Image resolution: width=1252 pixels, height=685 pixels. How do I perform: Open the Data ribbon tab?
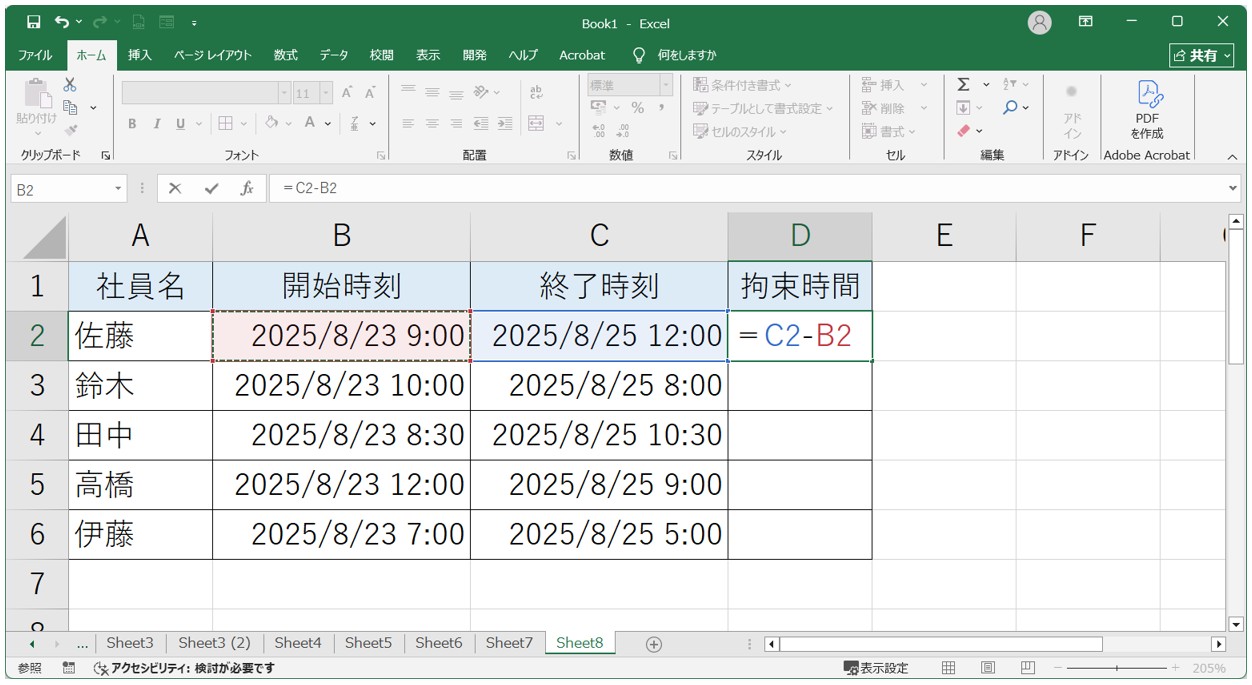pos(334,55)
